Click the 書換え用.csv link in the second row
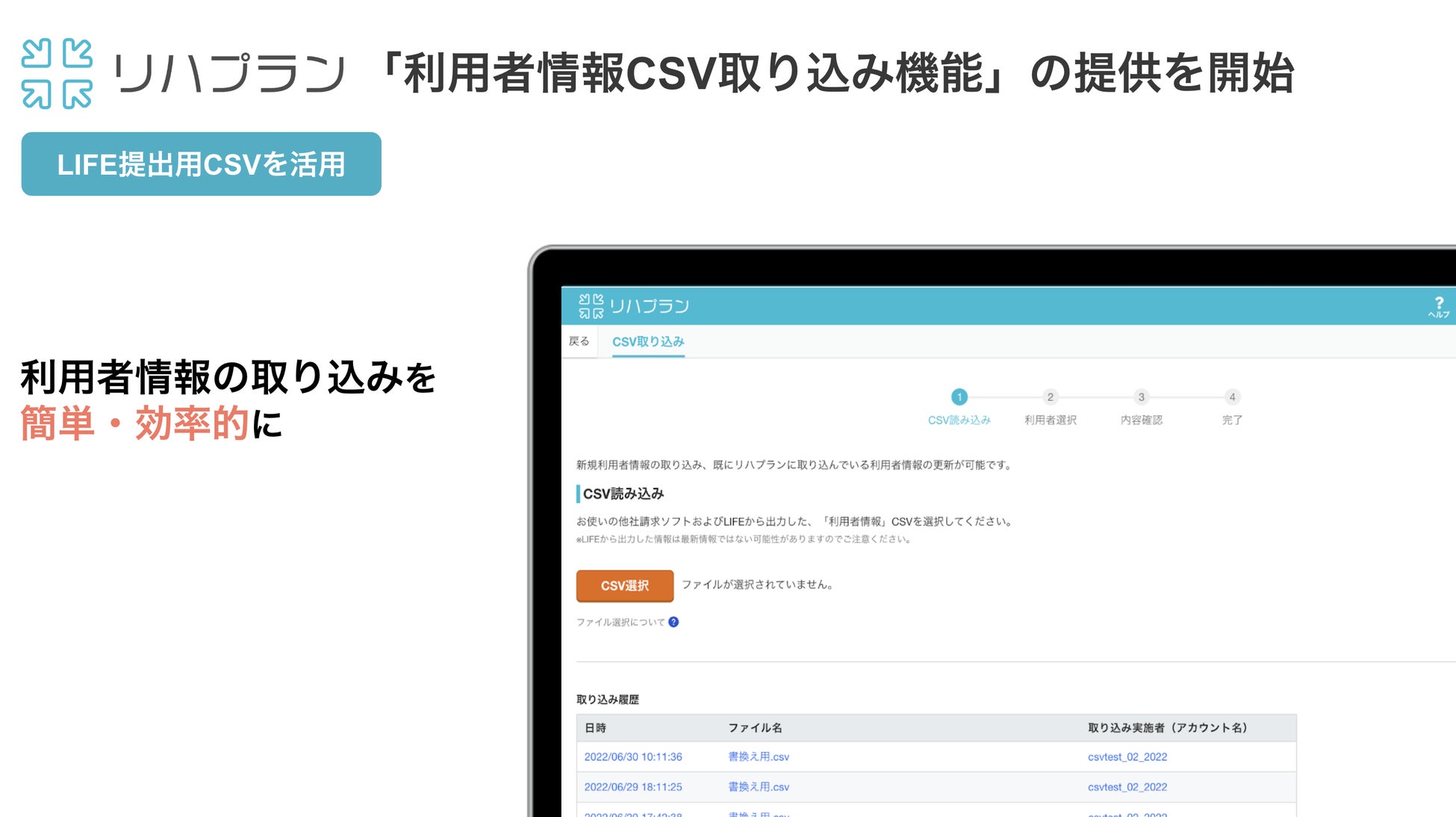 pos(757,786)
